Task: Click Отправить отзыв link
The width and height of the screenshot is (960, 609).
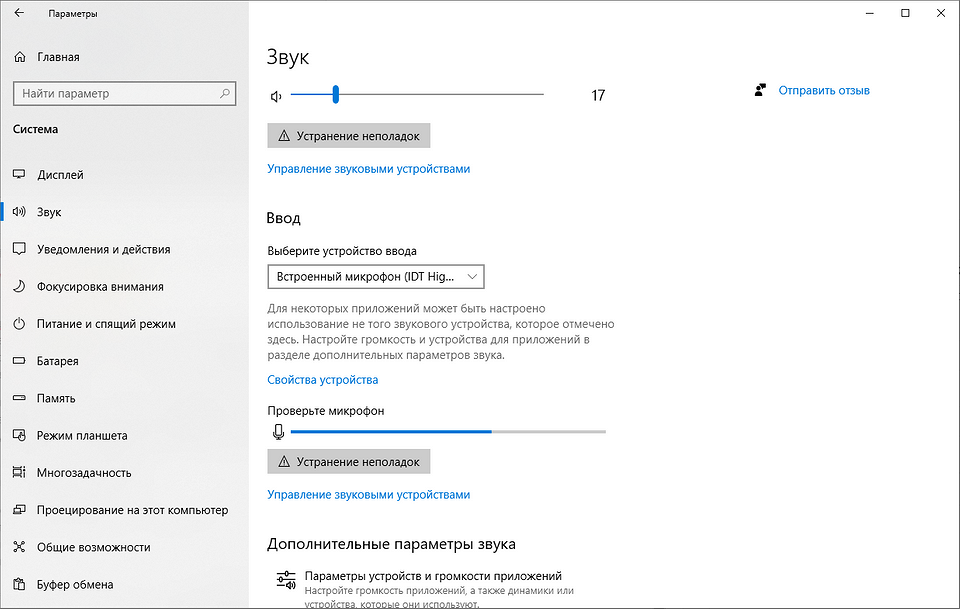Action: [824, 90]
